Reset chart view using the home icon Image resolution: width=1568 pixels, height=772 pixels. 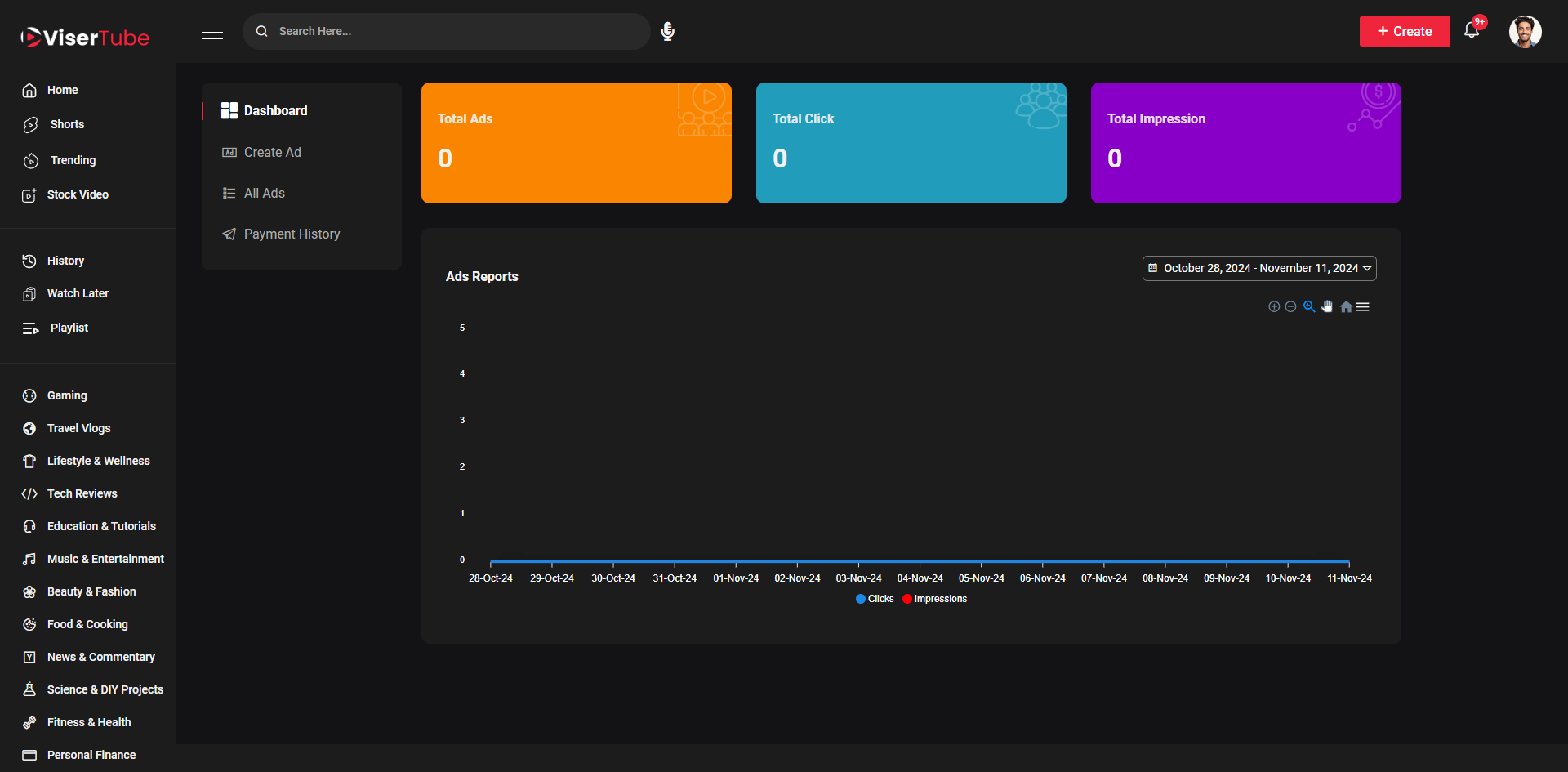(x=1346, y=306)
